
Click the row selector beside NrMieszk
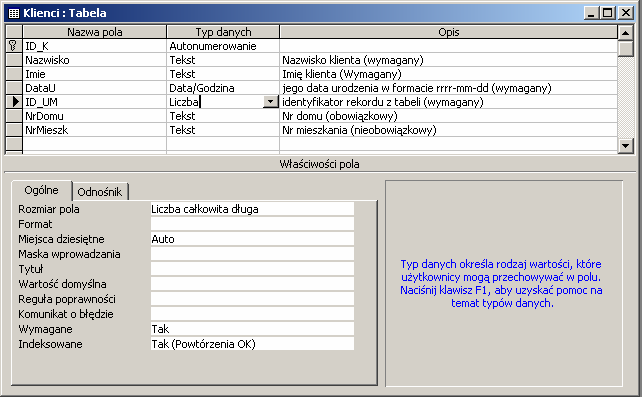(x=14, y=130)
